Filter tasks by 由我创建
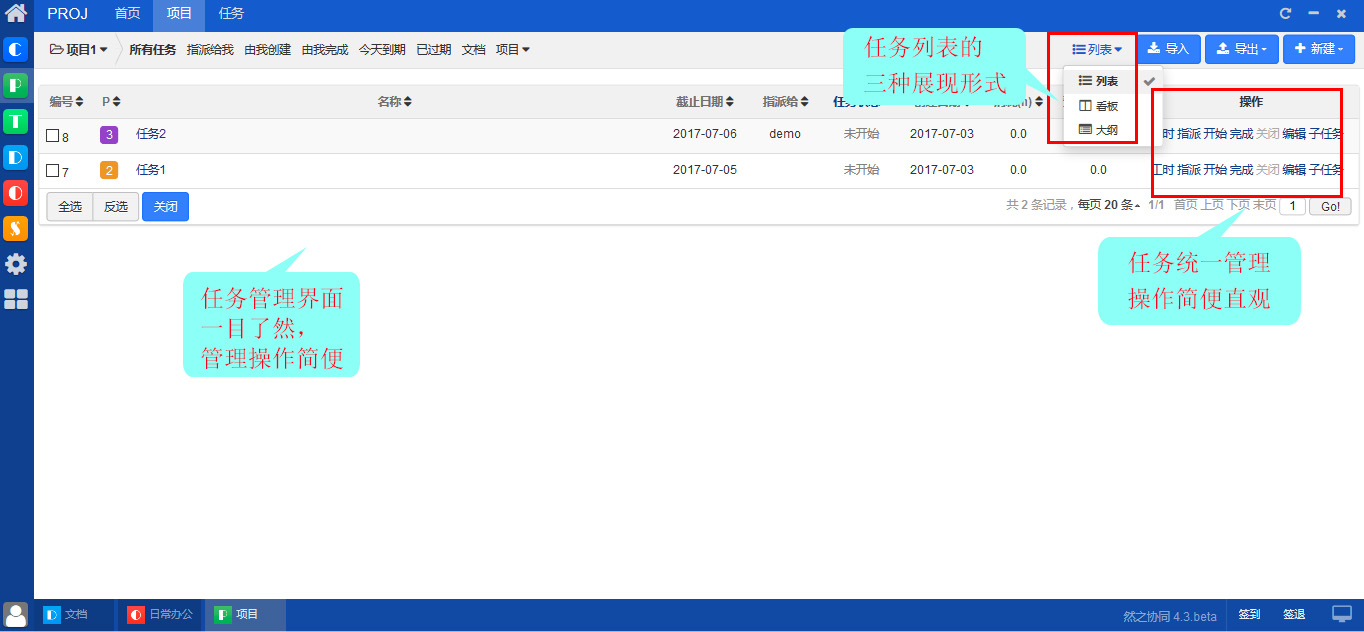The width and height of the screenshot is (1364, 632). click(x=267, y=49)
